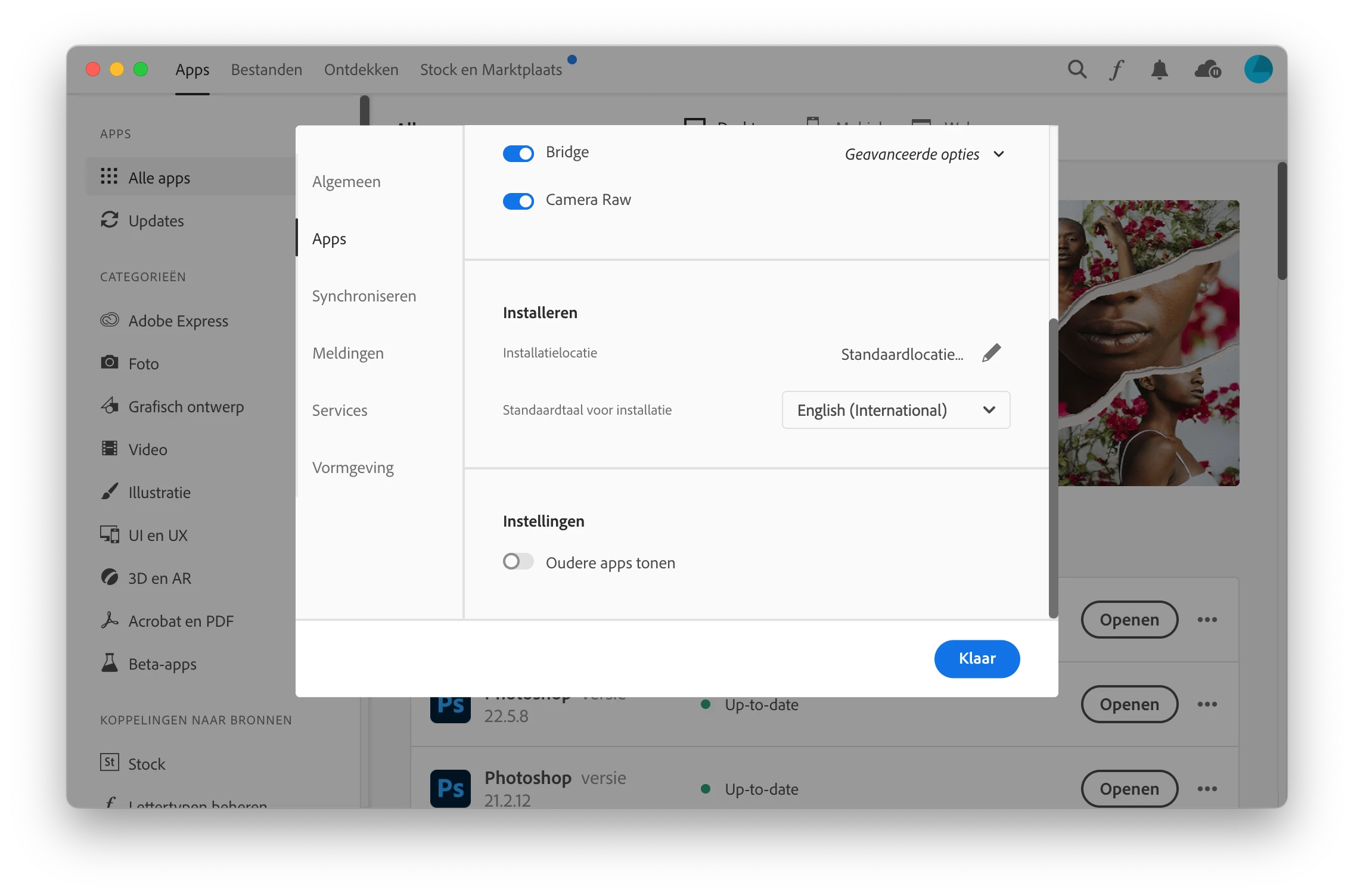Click the Klaar button
1354x896 pixels.
(977, 658)
